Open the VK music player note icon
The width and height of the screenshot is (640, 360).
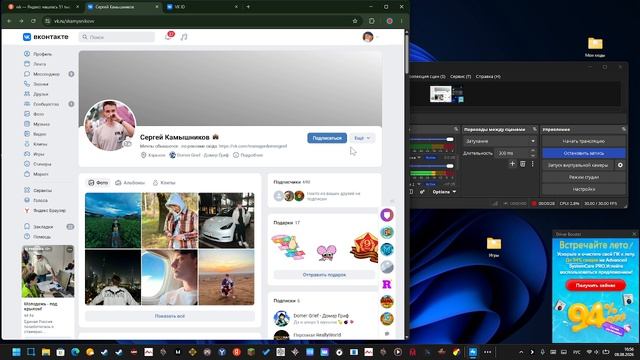point(184,37)
